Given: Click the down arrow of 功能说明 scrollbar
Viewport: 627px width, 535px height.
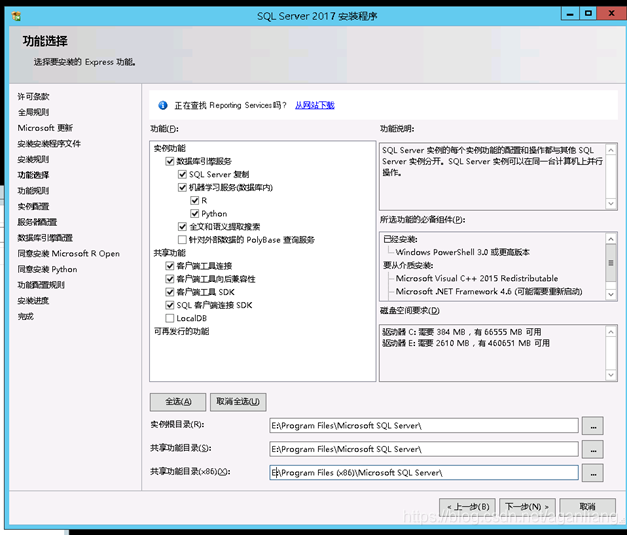Looking at the screenshot, I should tap(611, 203).
